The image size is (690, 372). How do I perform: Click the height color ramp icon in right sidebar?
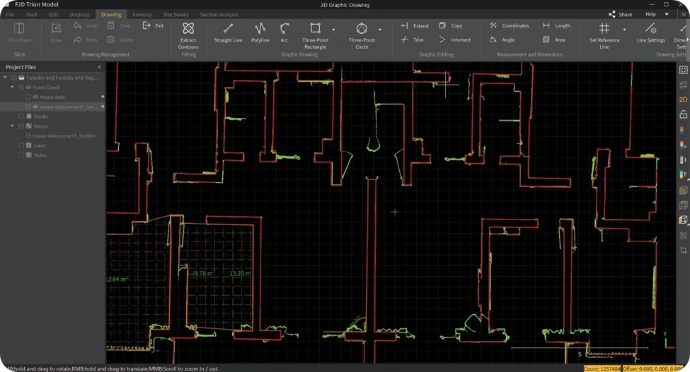click(683, 131)
